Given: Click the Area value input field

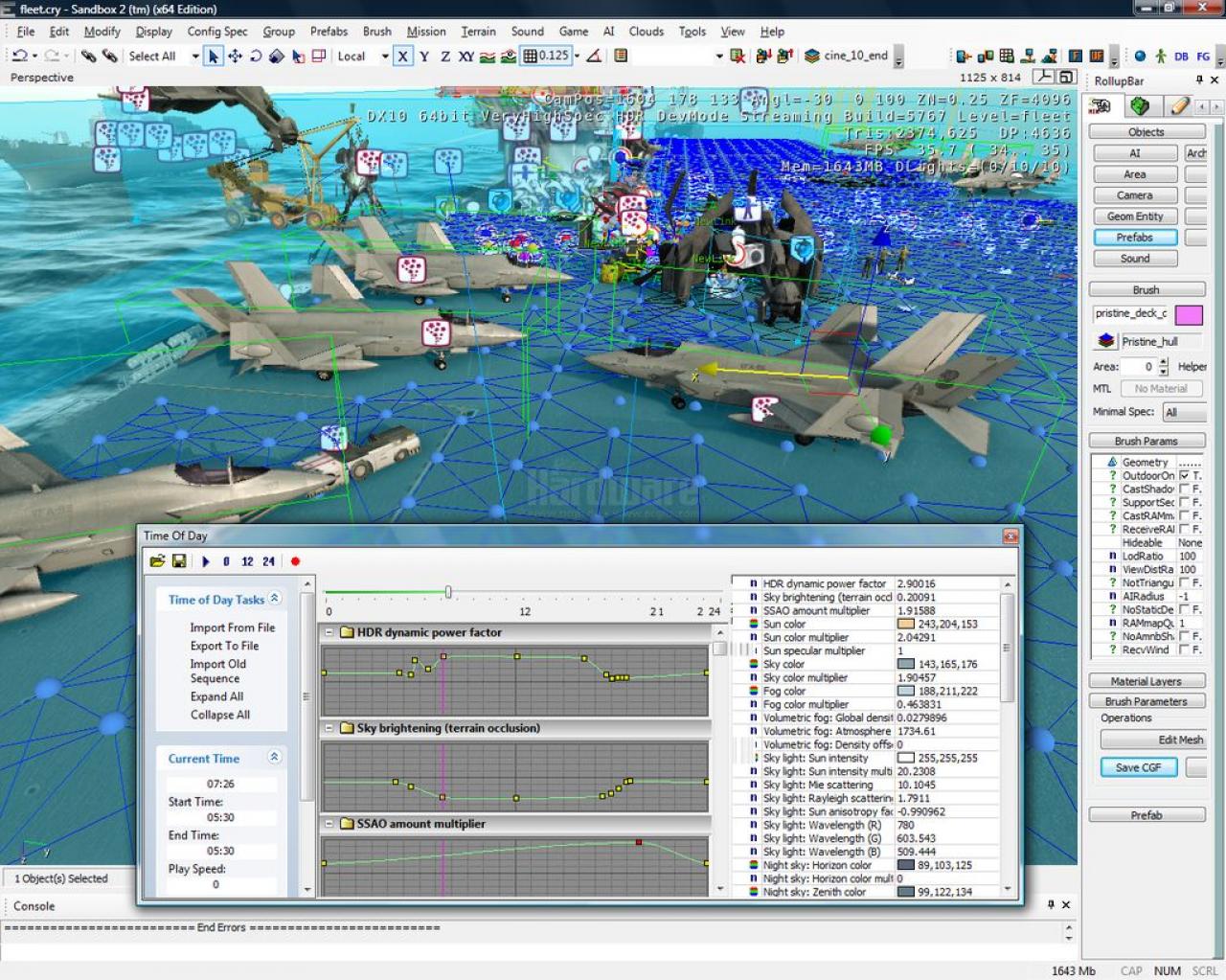Looking at the screenshot, I should pos(1140,366).
